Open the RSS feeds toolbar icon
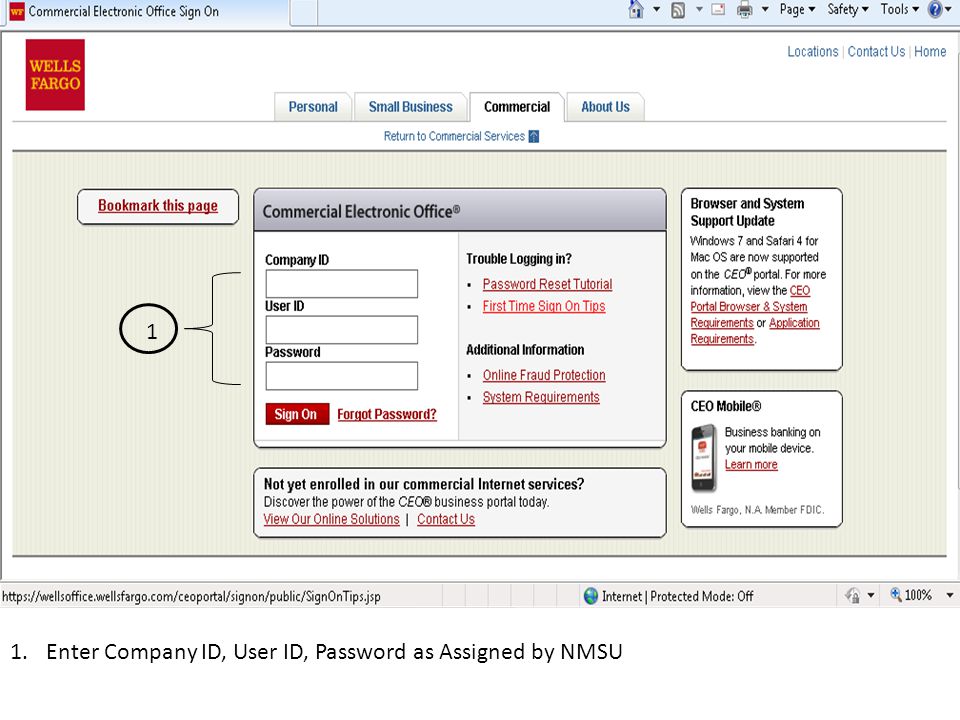This screenshot has height=720, width=960. tap(678, 10)
